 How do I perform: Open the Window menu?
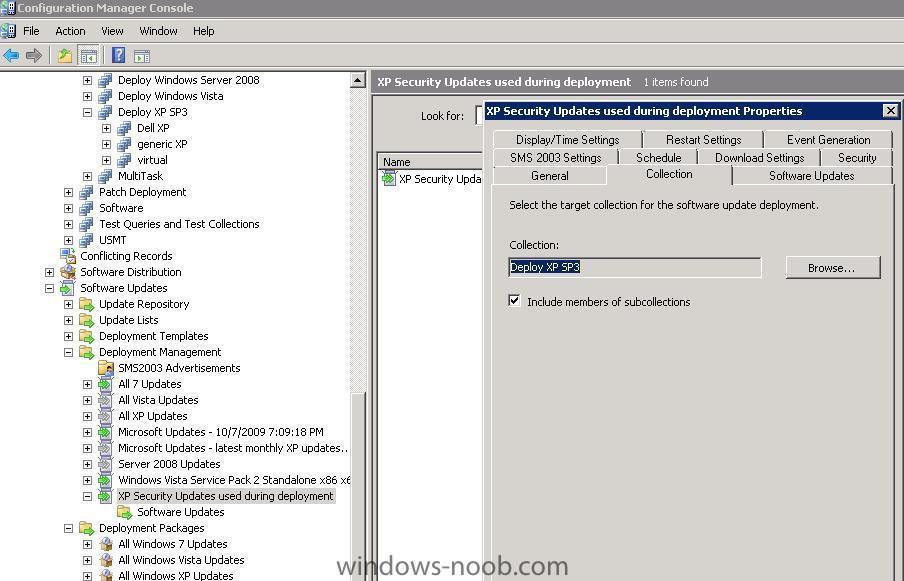click(159, 31)
